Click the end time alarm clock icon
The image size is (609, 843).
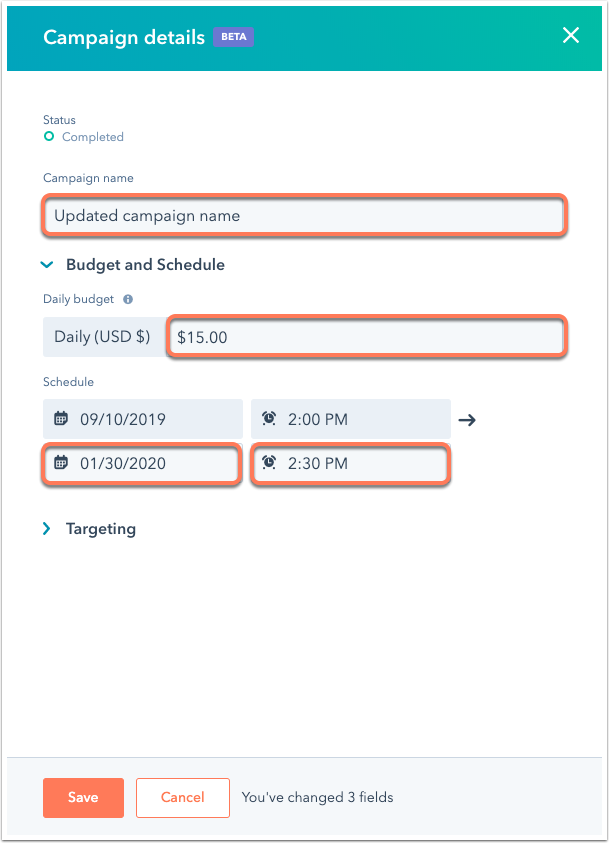pos(269,462)
